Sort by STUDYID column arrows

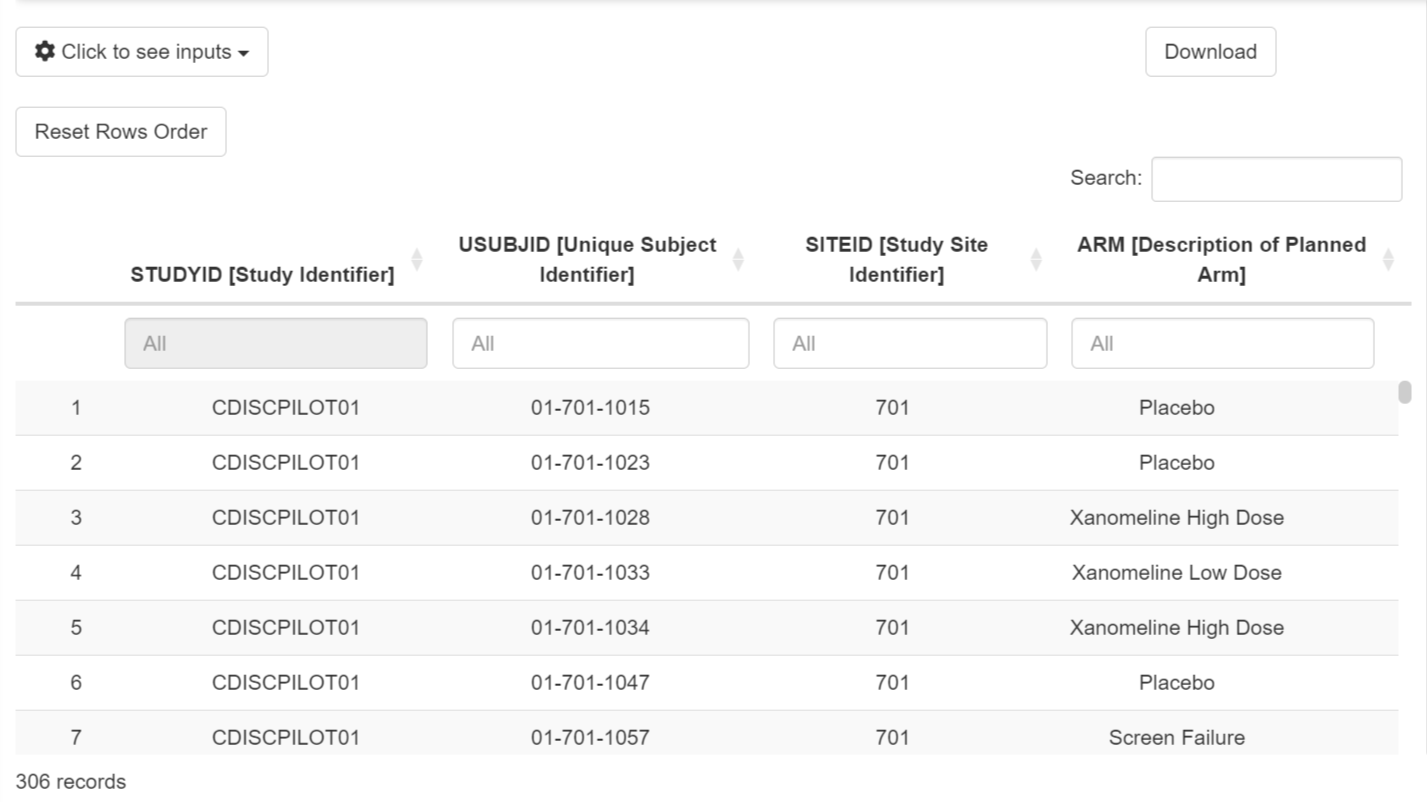(417, 260)
